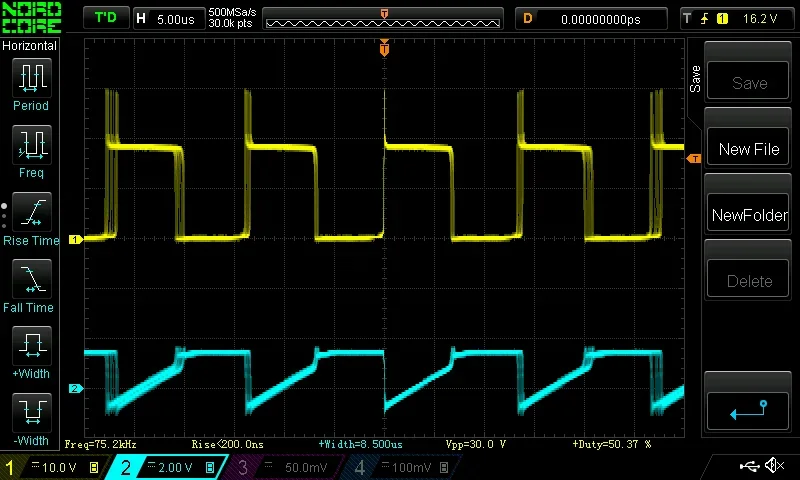800x480 pixels.
Task: Click the Save button
Action: coord(748,80)
